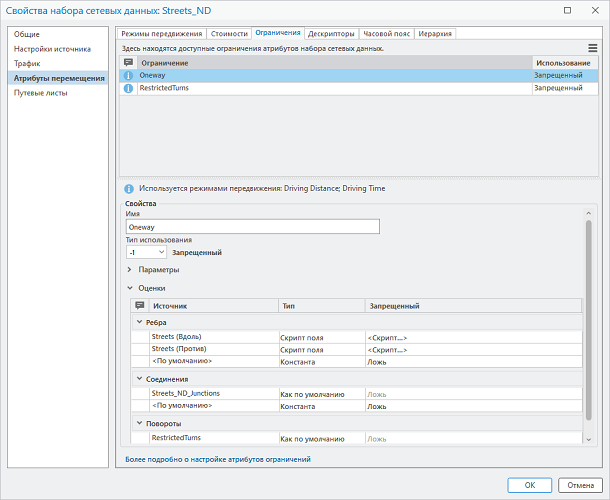Maximize the Streets_ND properties window
This screenshot has height=500, width=610.
point(566,10)
